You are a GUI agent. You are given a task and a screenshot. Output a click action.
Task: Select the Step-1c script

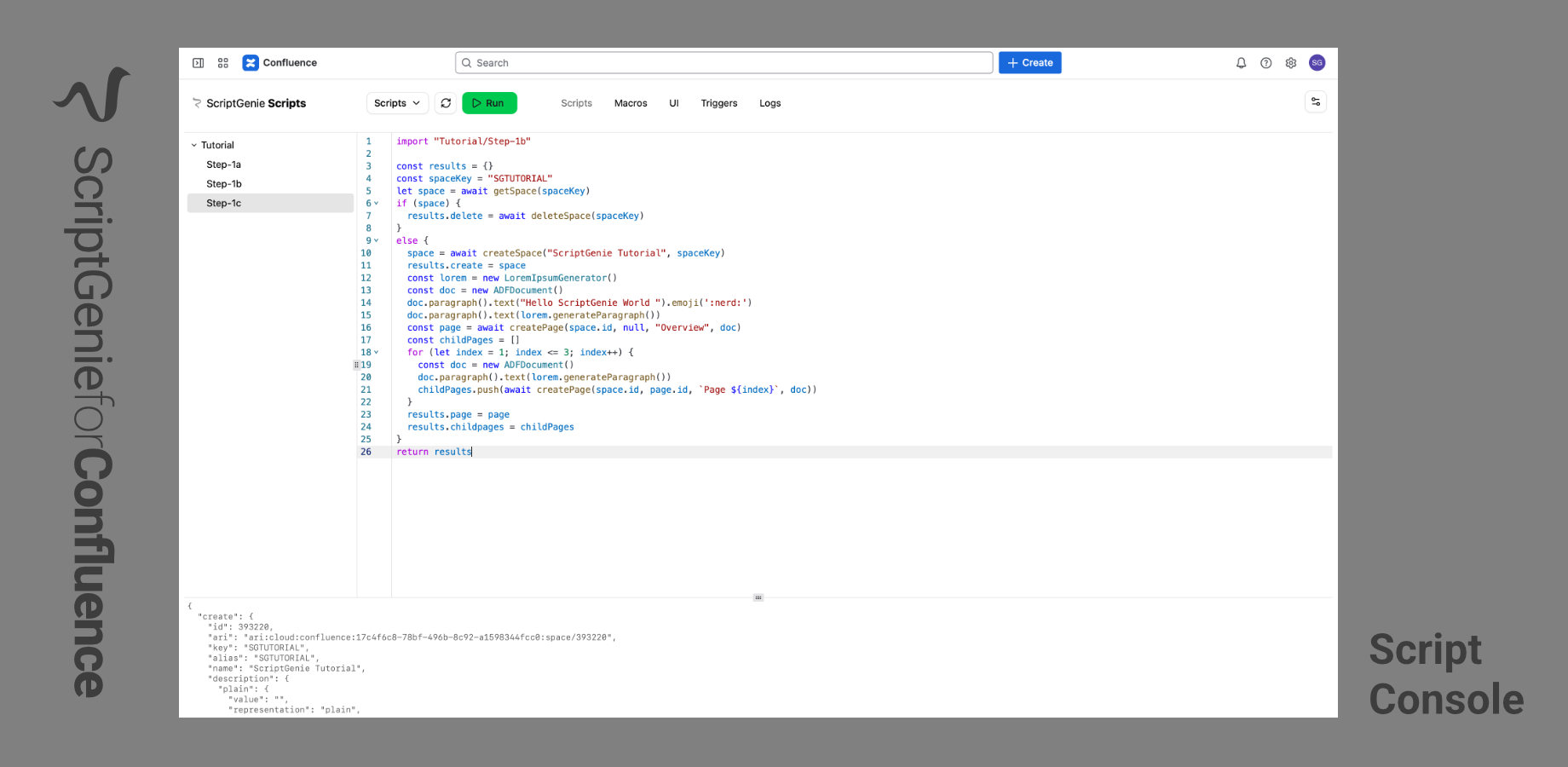[x=270, y=204]
